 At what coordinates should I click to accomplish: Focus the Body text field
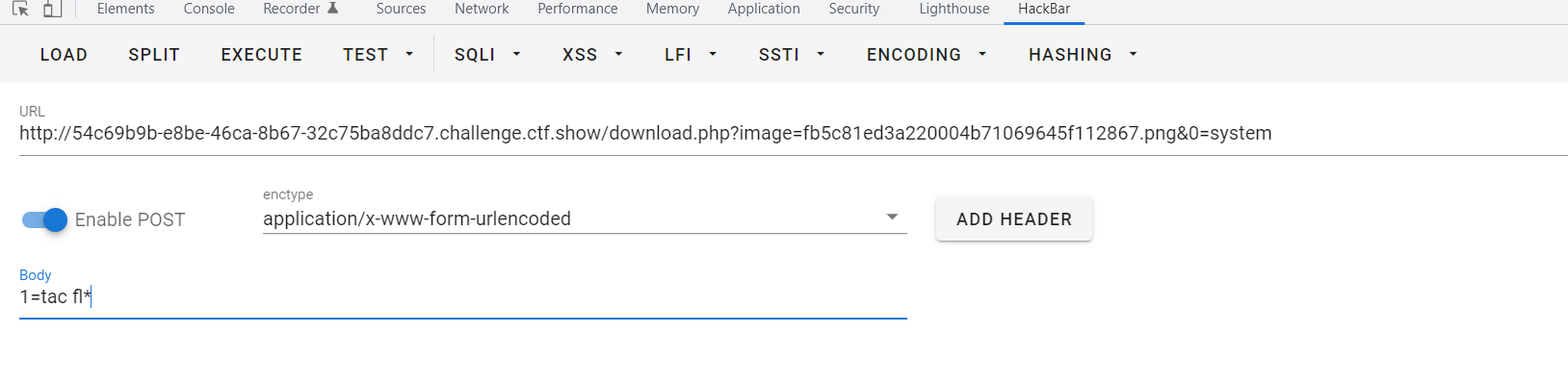(x=462, y=296)
